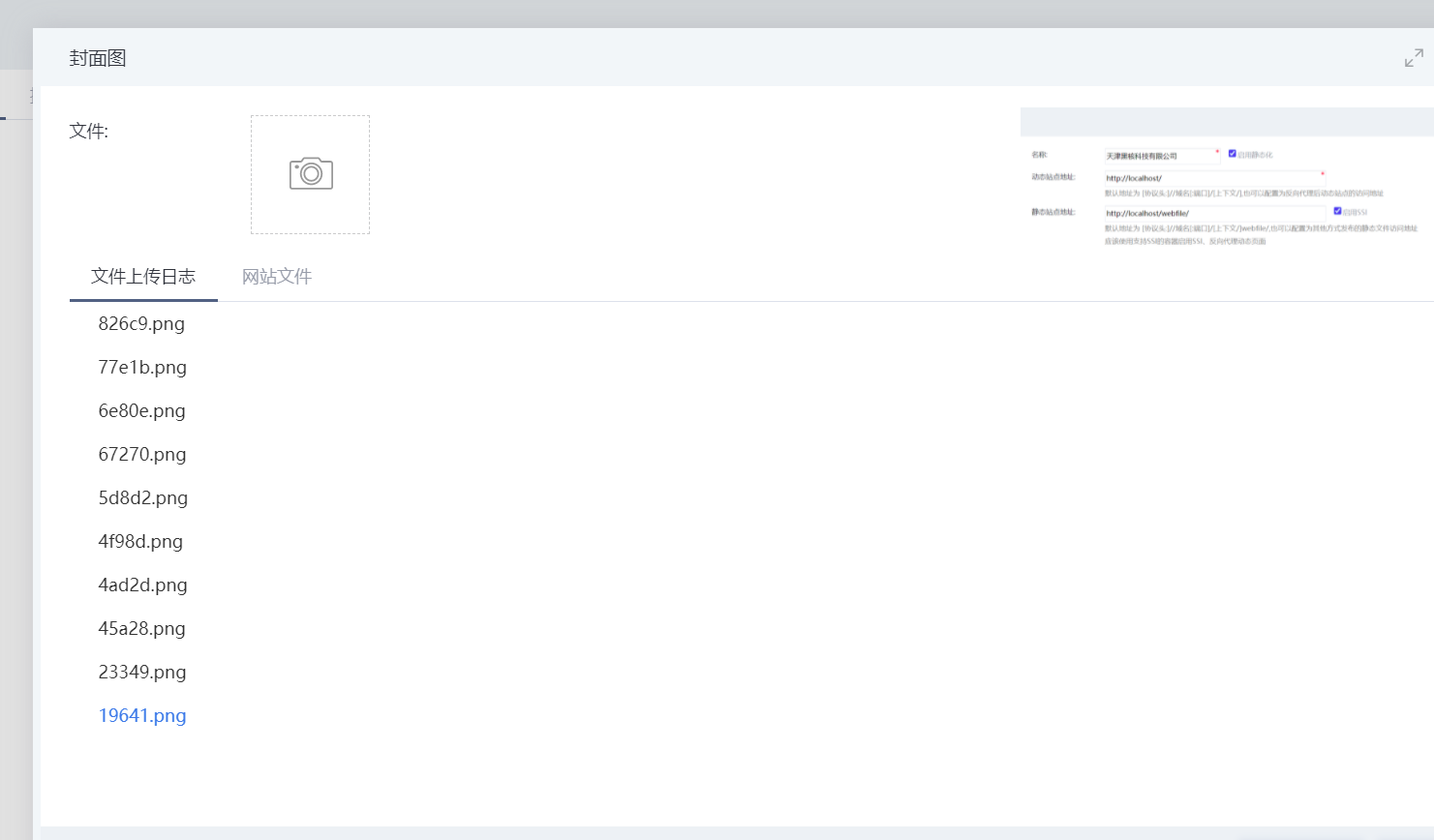Switch to the 文件上传日志 tab

tap(143, 277)
